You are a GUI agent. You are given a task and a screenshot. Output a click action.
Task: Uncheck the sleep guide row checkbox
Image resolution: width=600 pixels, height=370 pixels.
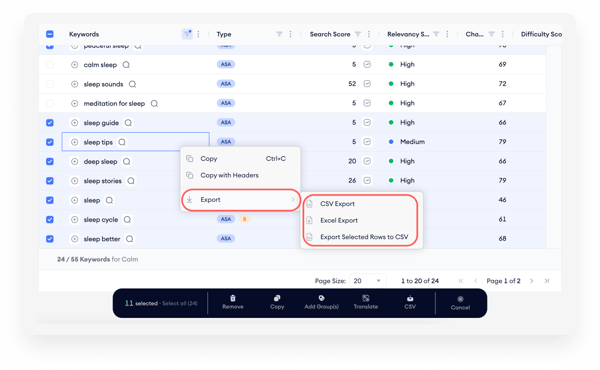click(50, 123)
